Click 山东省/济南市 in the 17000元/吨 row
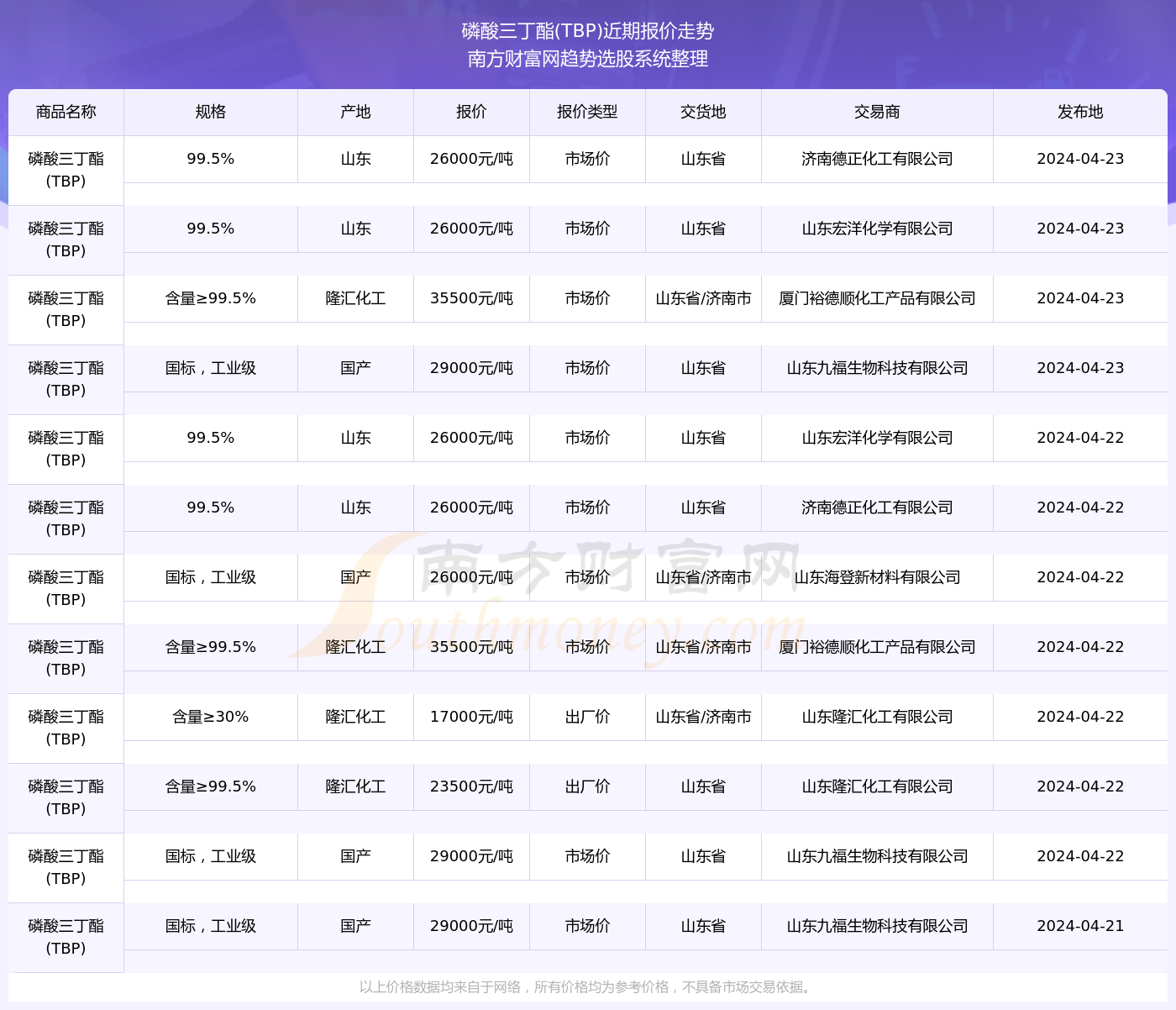 coord(703,717)
